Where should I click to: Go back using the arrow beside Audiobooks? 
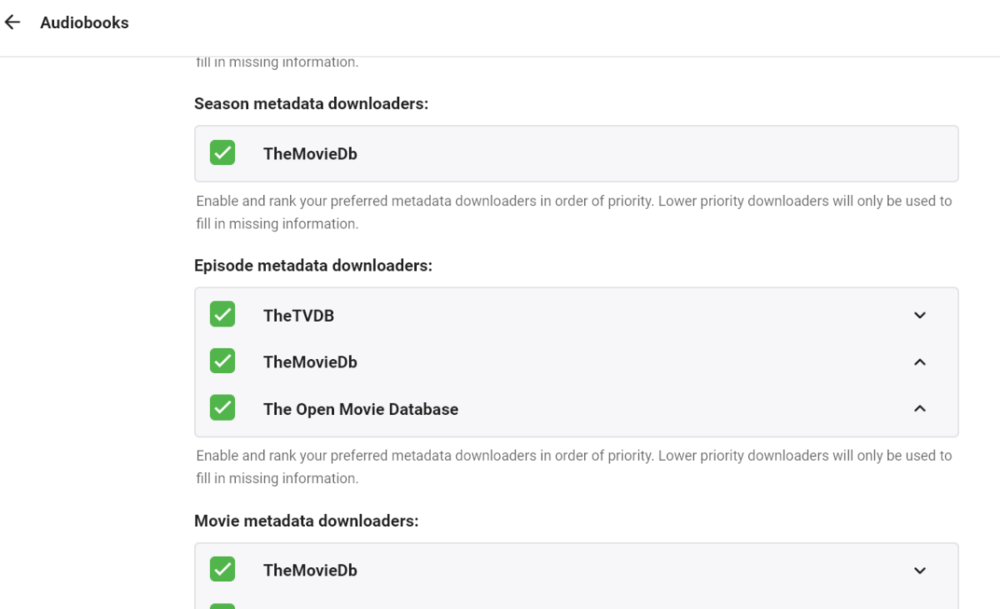(x=13, y=22)
